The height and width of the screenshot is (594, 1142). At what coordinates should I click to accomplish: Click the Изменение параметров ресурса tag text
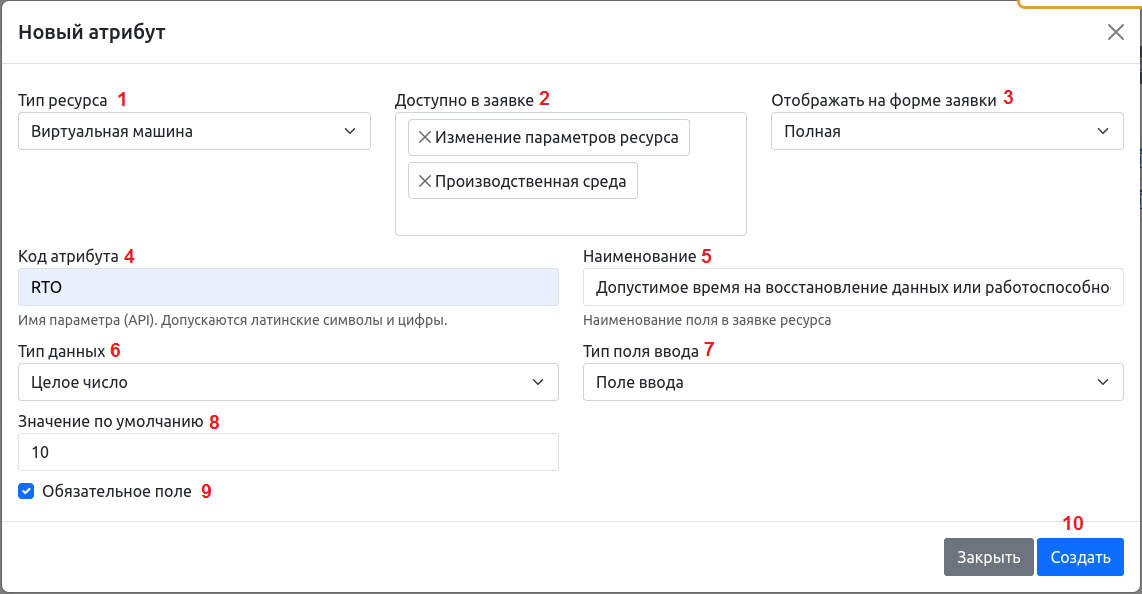(557, 138)
